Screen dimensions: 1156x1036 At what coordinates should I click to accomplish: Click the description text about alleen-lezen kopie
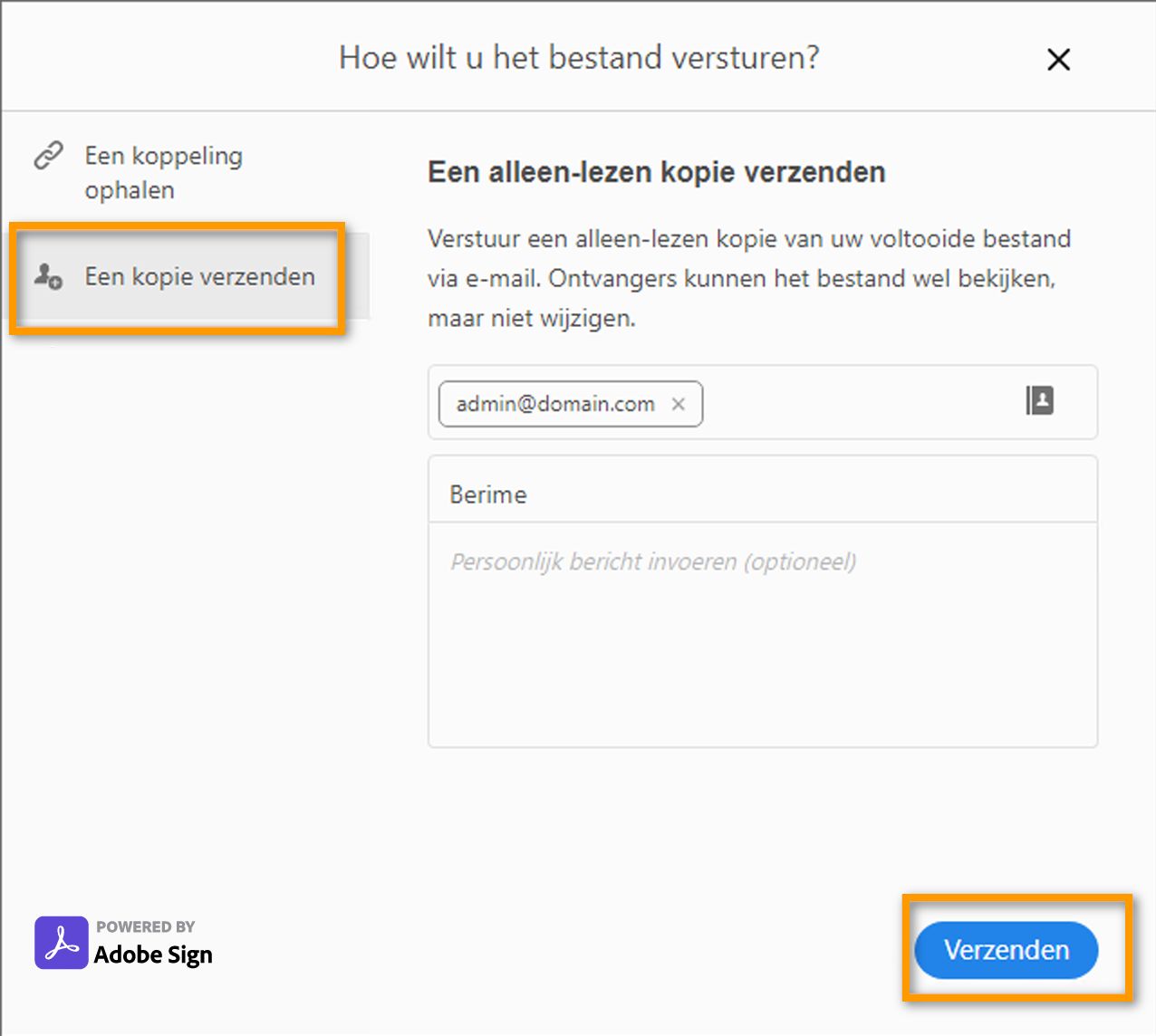pos(749,278)
